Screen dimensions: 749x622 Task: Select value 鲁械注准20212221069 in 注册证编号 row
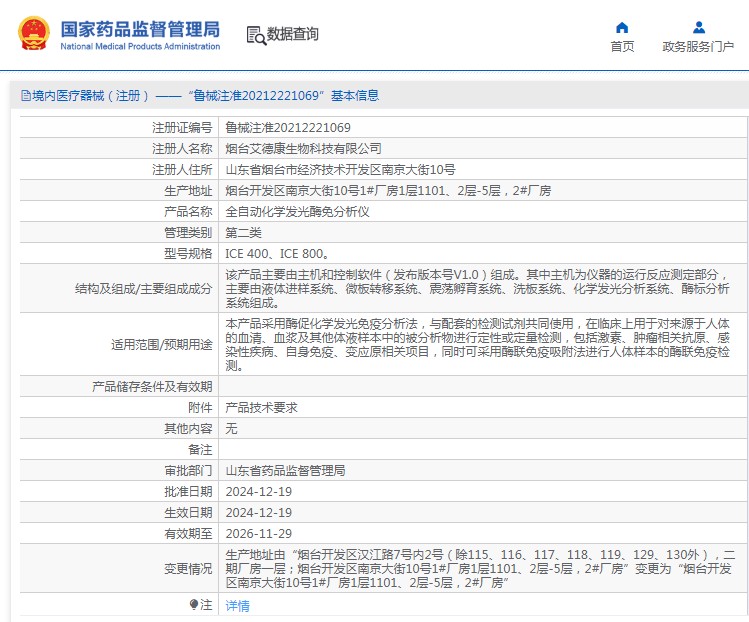pyautogui.click(x=288, y=128)
